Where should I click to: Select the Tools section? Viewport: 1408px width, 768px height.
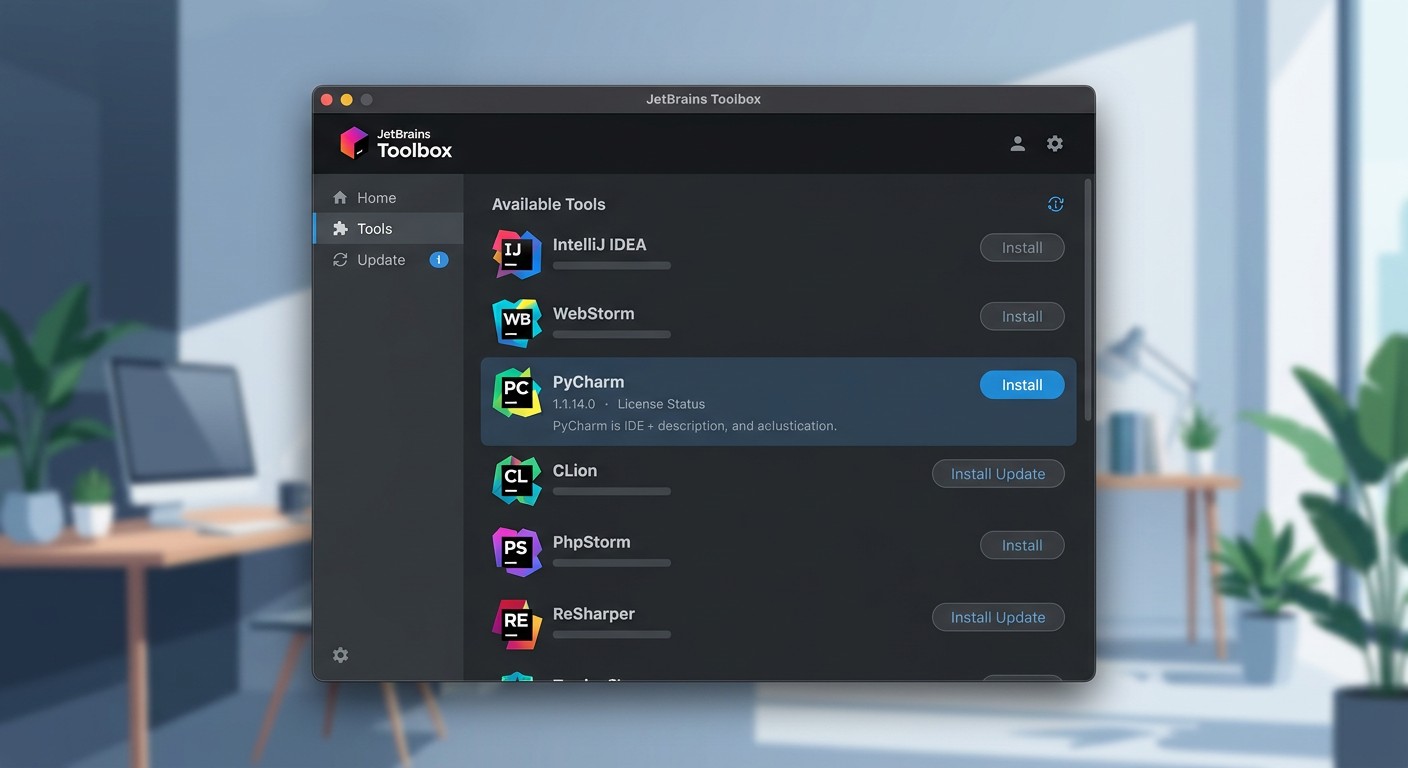pos(389,228)
